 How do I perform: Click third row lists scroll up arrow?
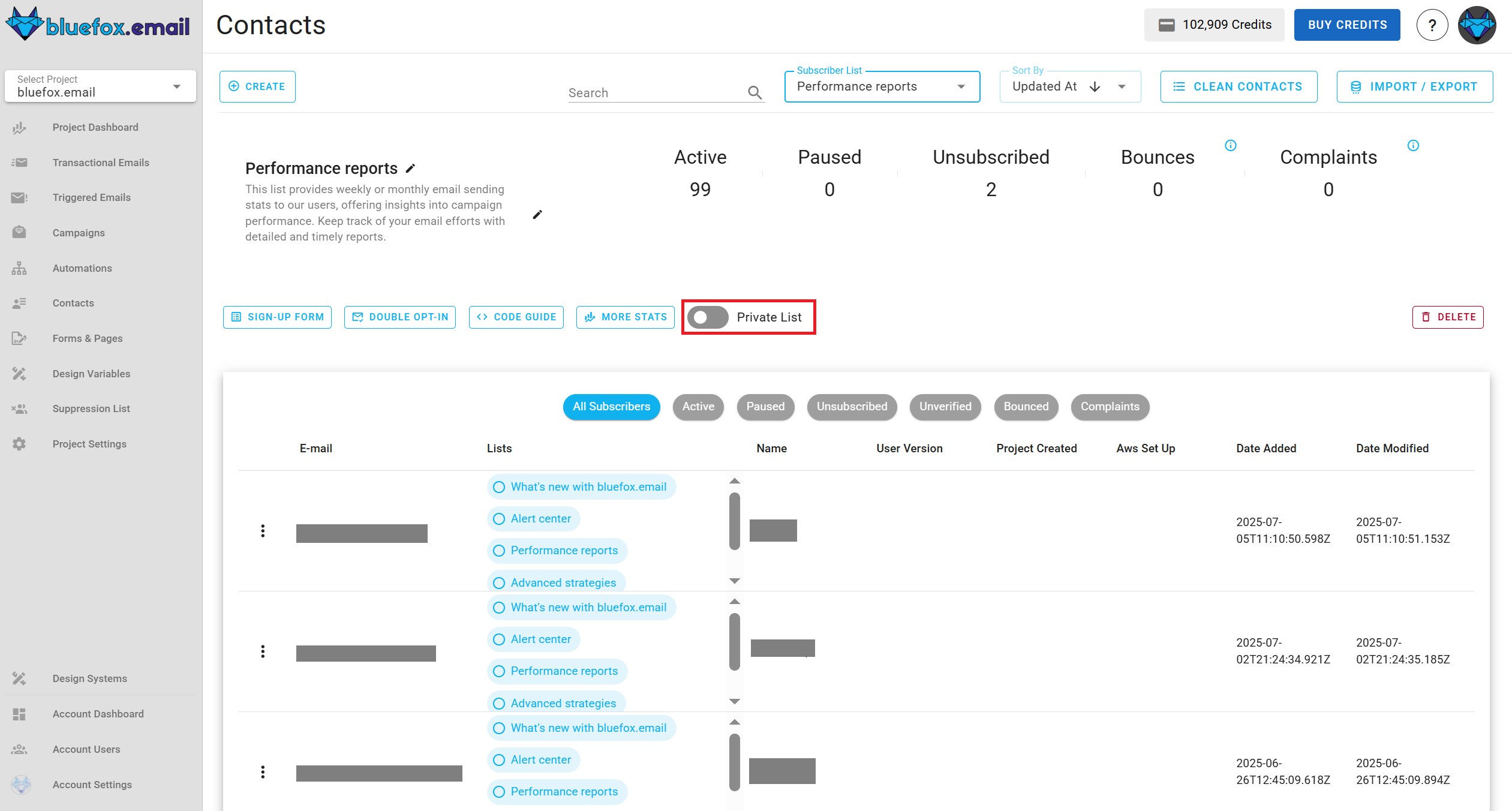click(x=735, y=722)
